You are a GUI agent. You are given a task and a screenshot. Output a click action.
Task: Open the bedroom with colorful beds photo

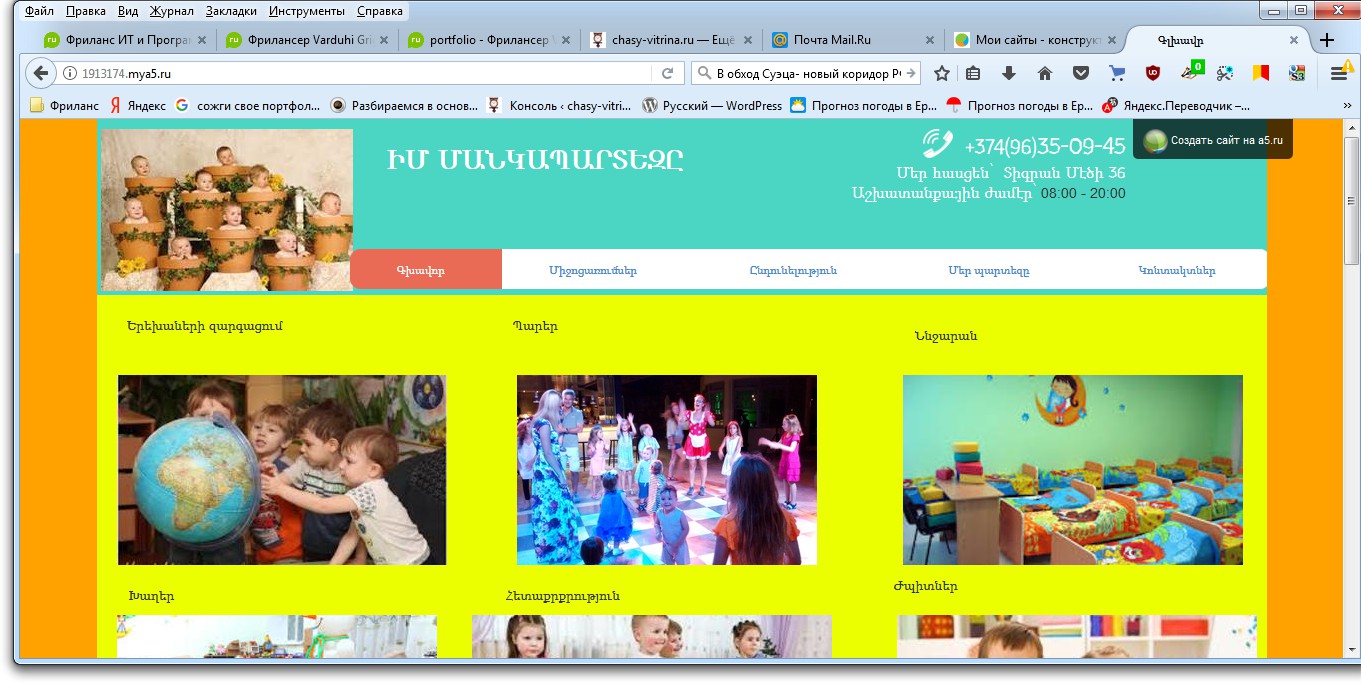[x=1073, y=470]
